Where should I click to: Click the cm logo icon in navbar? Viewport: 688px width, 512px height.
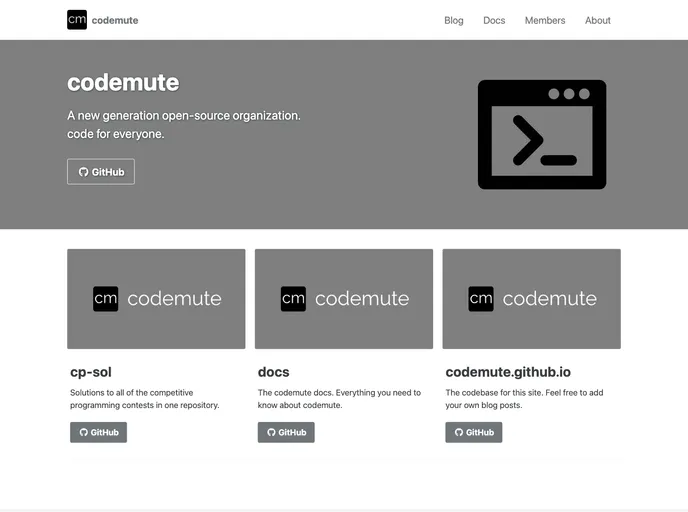77,20
